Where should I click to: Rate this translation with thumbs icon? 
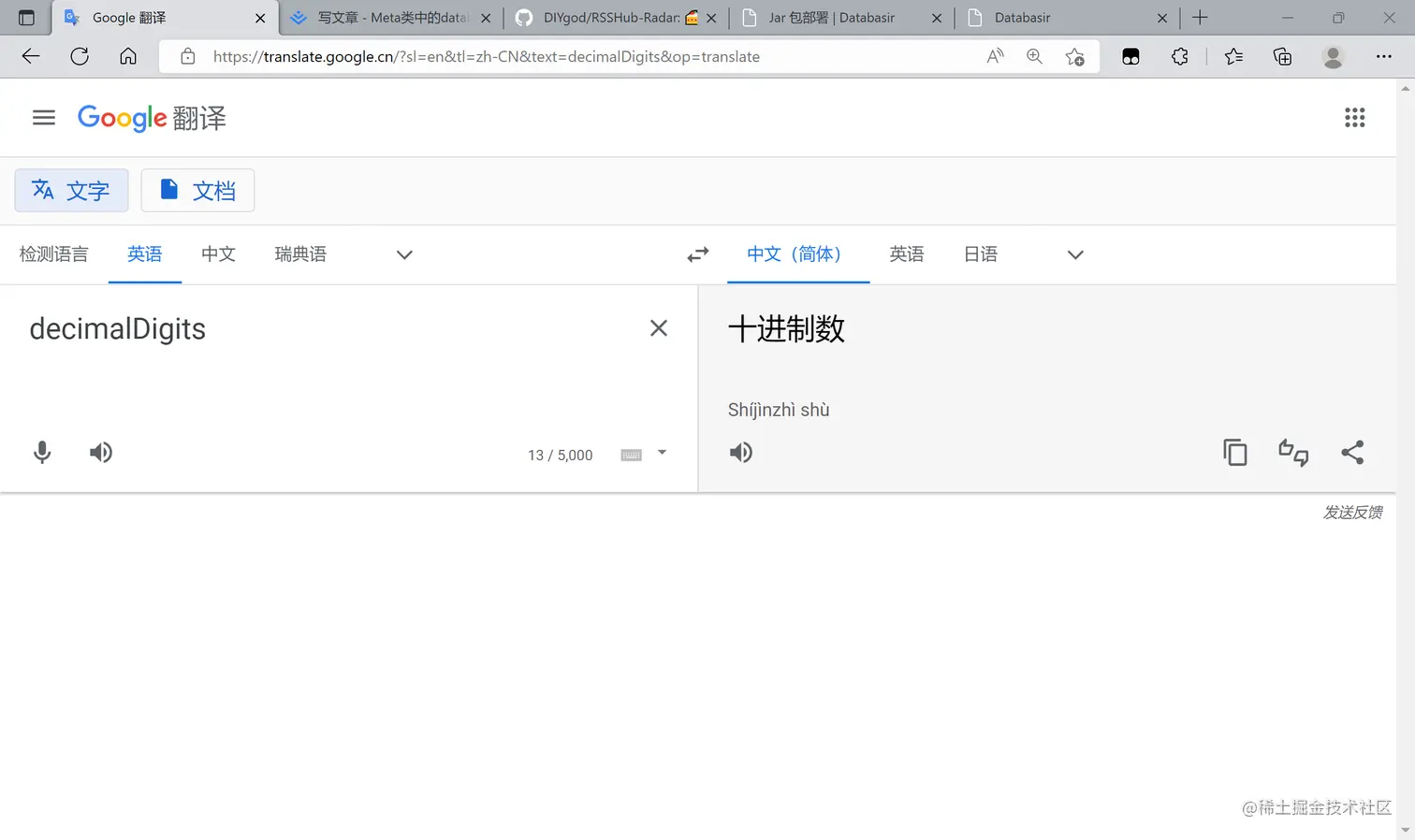(1293, 453)
